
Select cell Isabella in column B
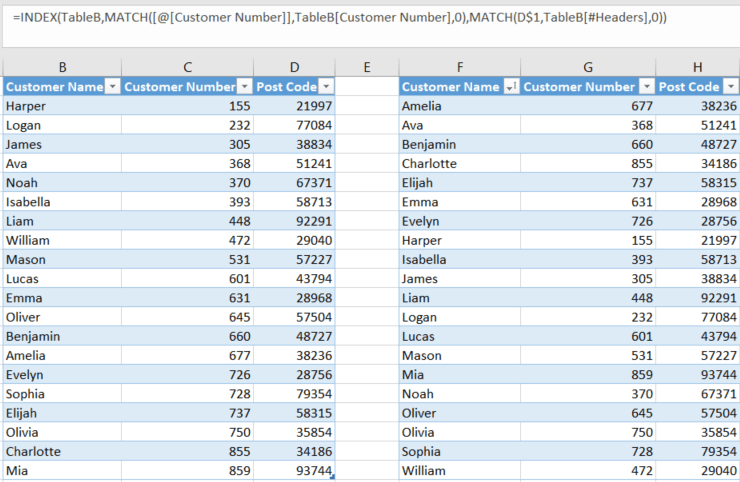click(x=62, y=202)
